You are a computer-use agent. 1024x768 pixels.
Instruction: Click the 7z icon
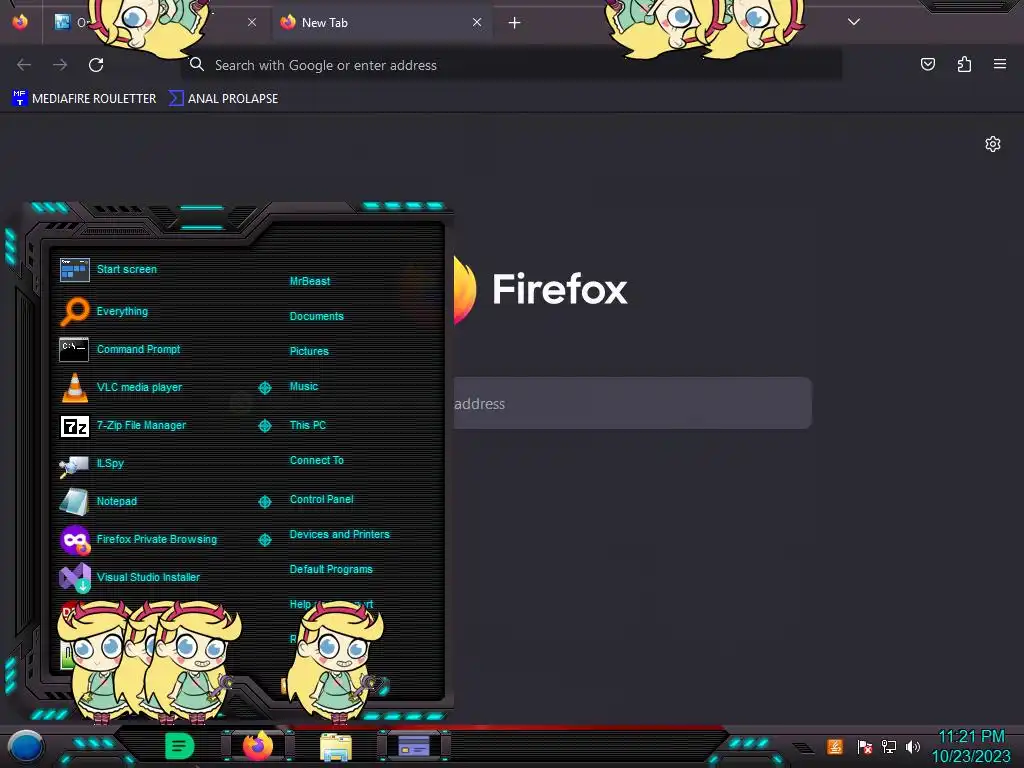coord(74,426)
